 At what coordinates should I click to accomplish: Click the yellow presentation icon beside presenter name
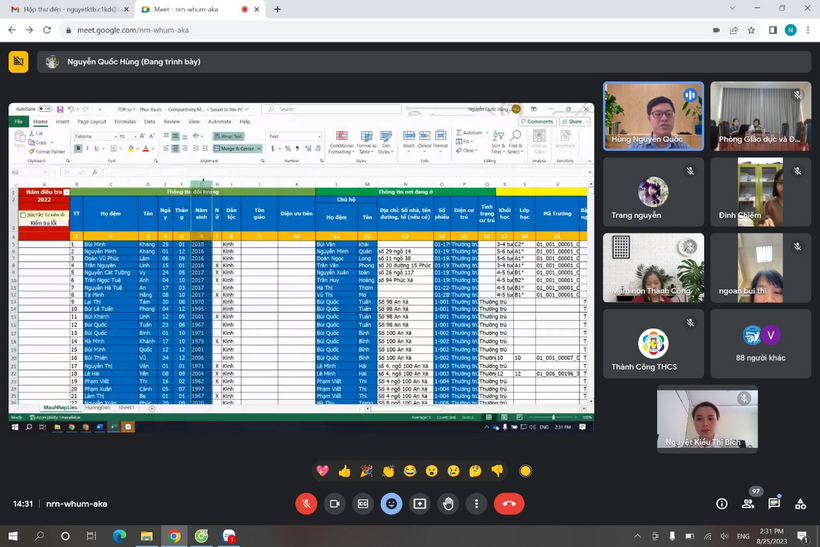(18, 62)
